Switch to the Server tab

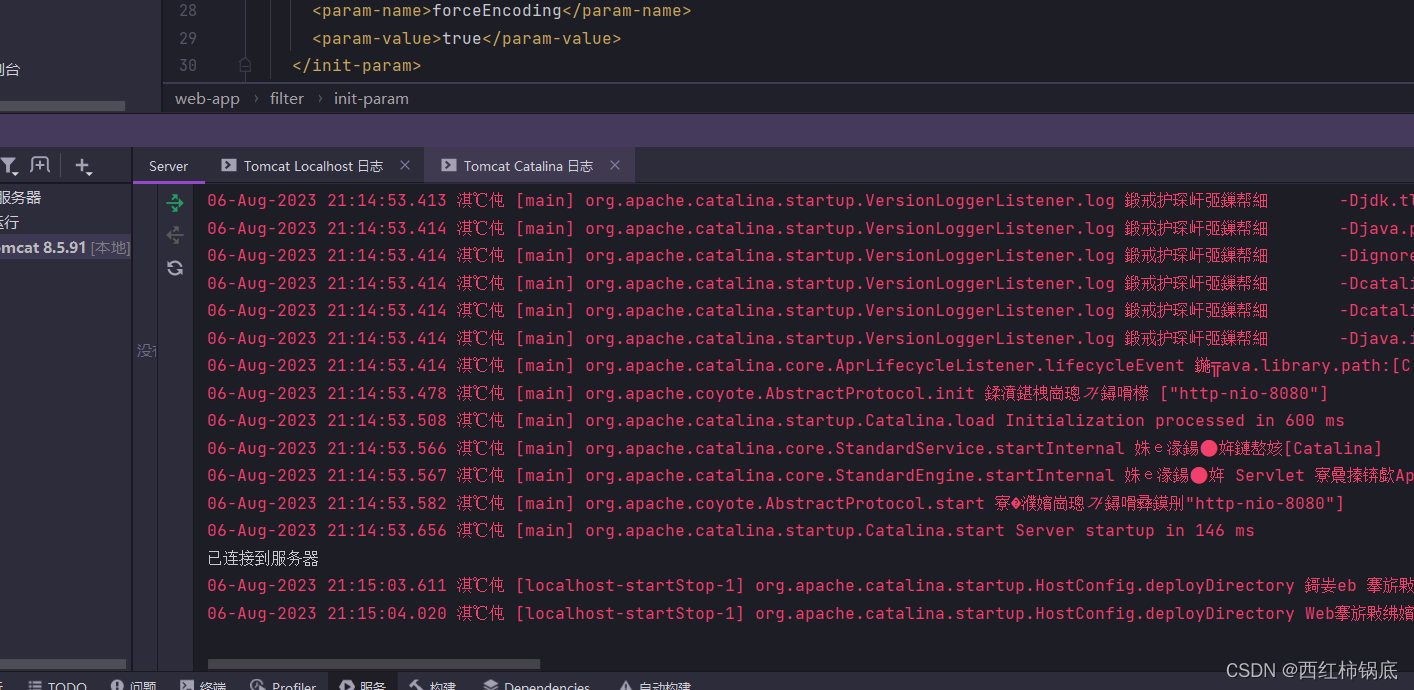pos(168,165)
